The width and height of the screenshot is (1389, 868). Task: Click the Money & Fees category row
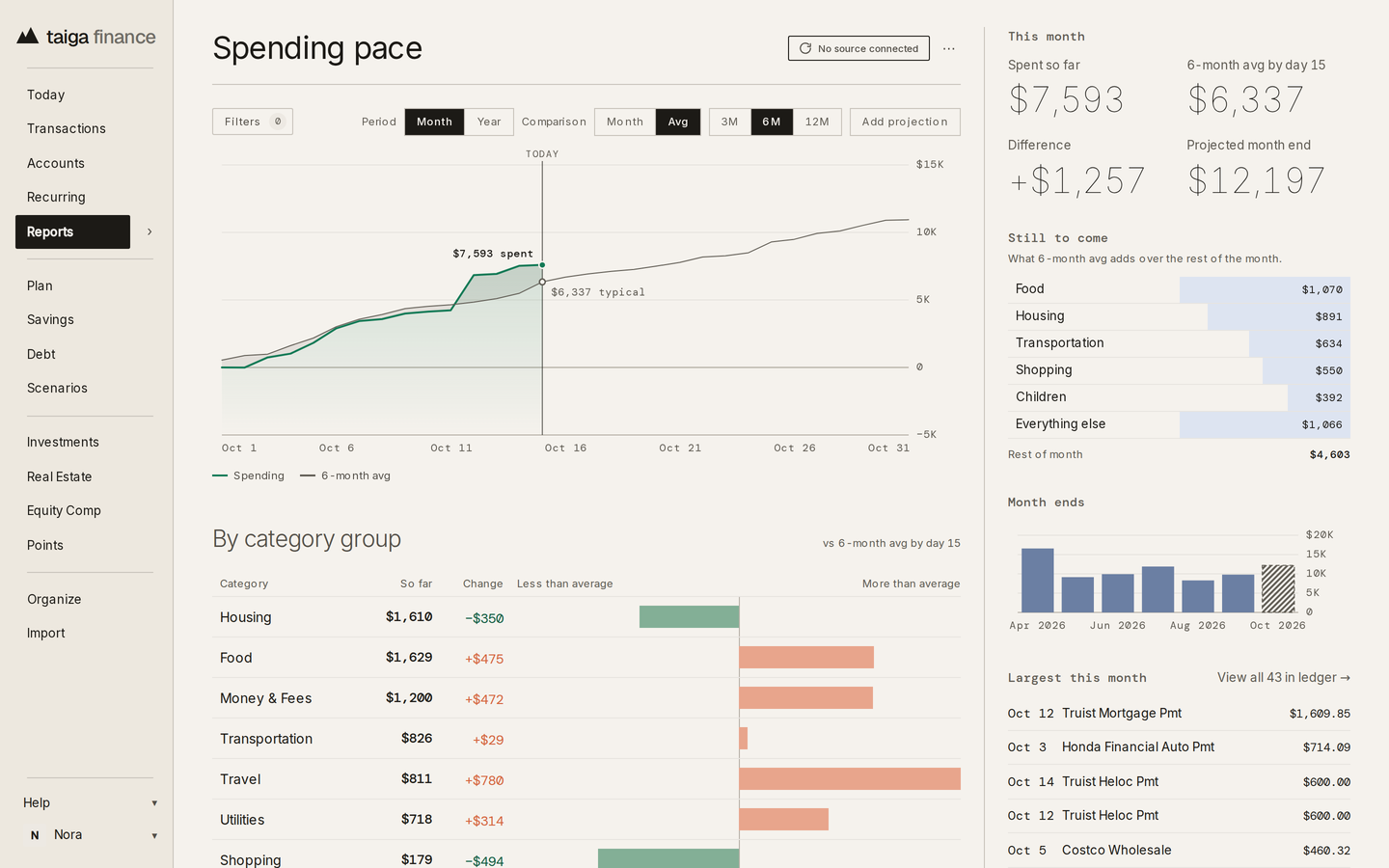(x=586, y=698)
